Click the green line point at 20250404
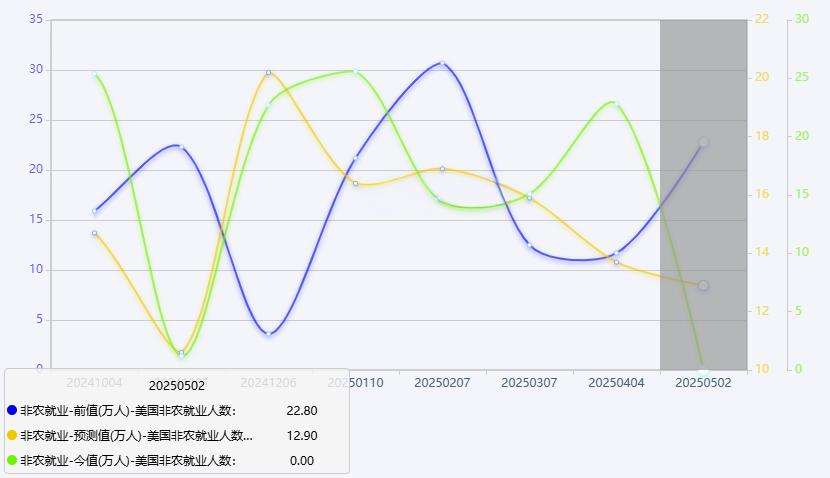The height and width of the screenshot is (478, 830). [x=616, y=103]
